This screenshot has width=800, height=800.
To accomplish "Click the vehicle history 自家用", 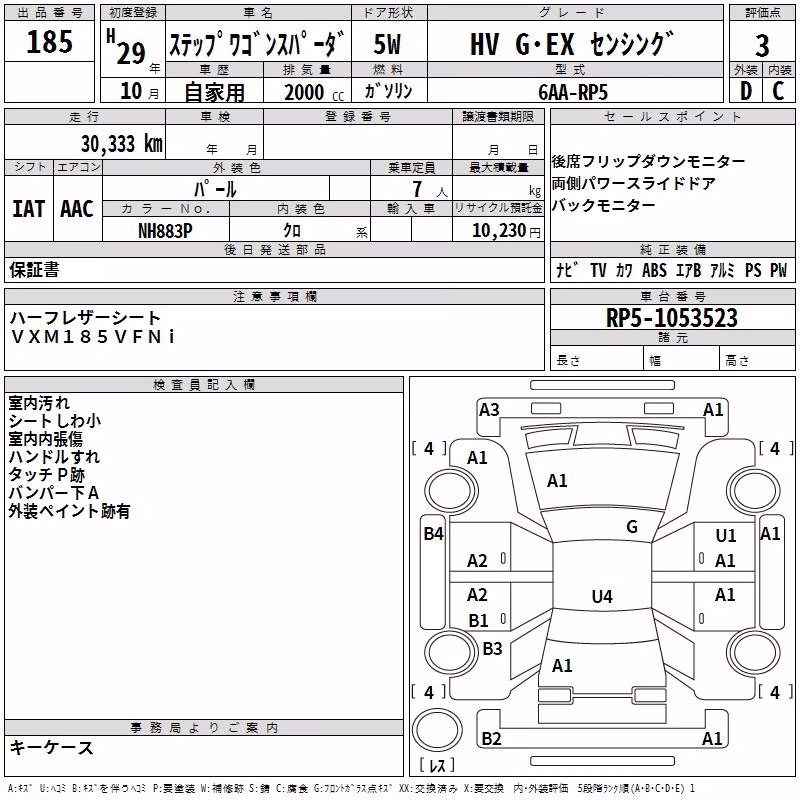I will [x=214, y=92].
